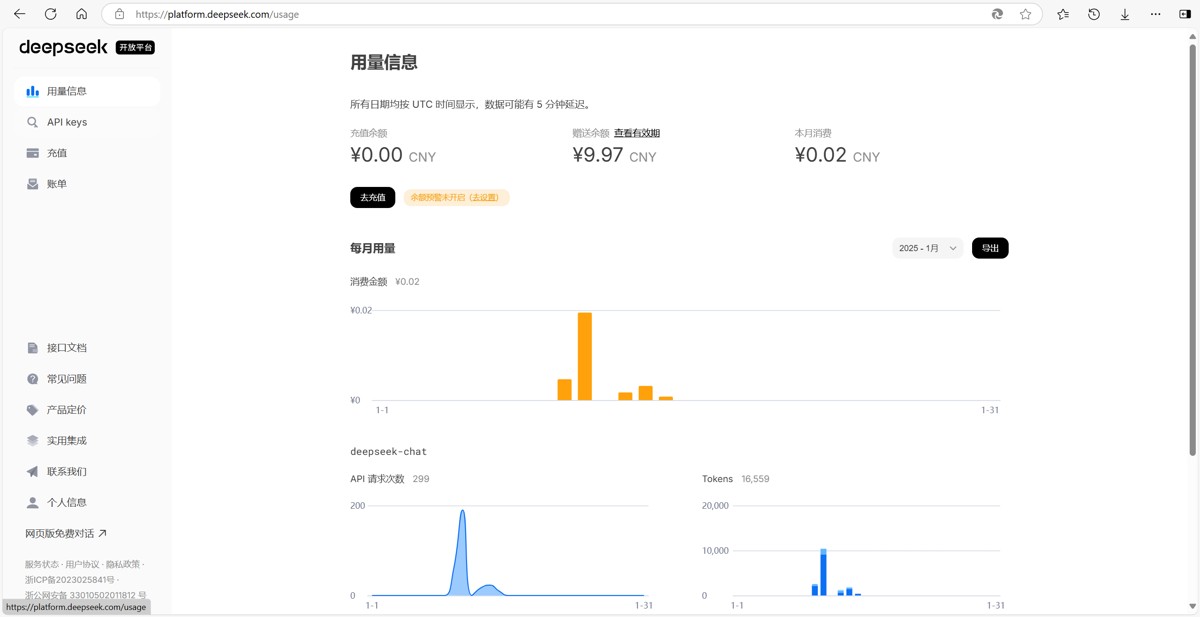Click the Tokens 16,559 label
This screenshot has height=617, width=1200.
[735, 479]
